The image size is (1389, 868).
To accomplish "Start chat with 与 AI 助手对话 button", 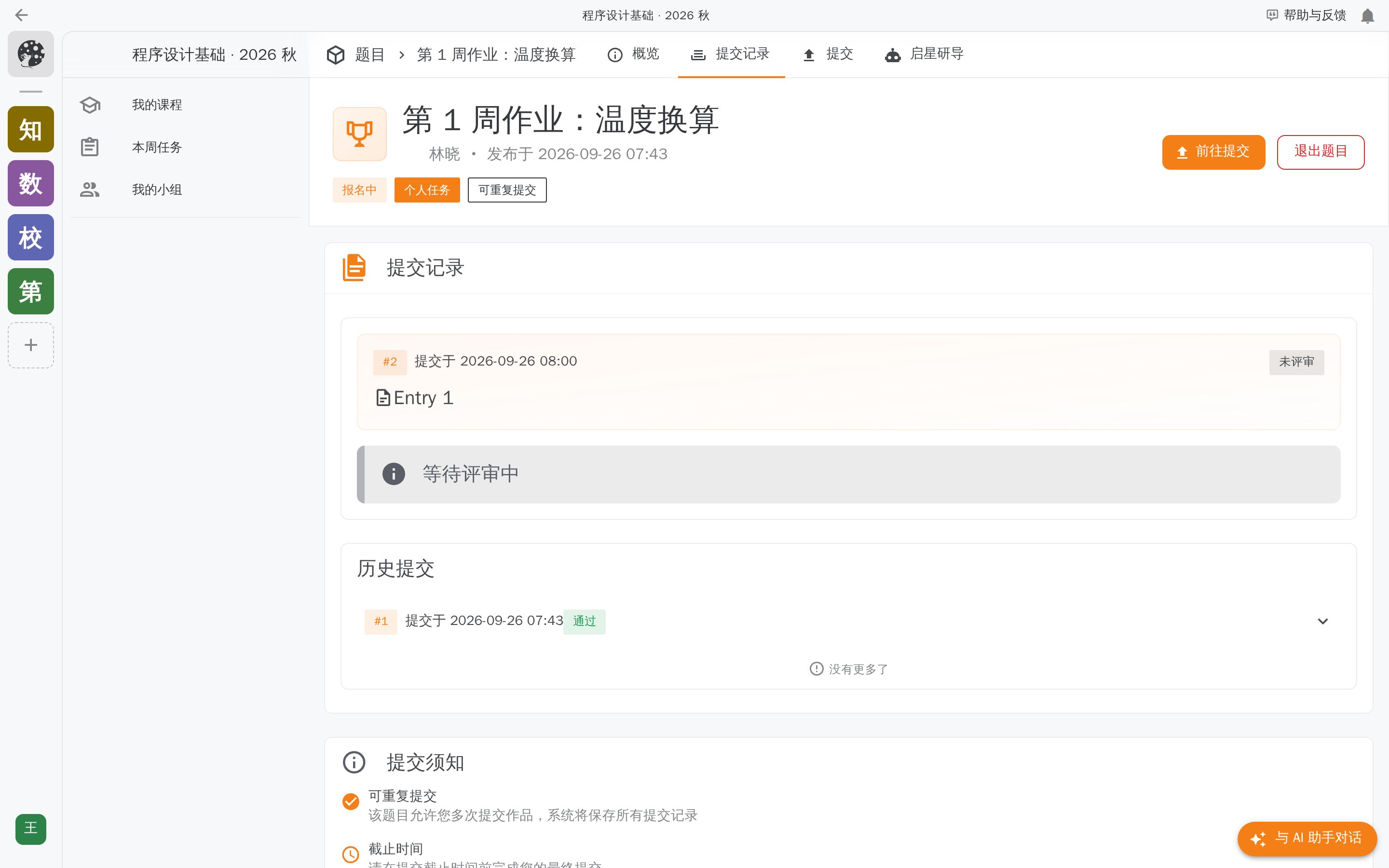I will pos(1307,838).
